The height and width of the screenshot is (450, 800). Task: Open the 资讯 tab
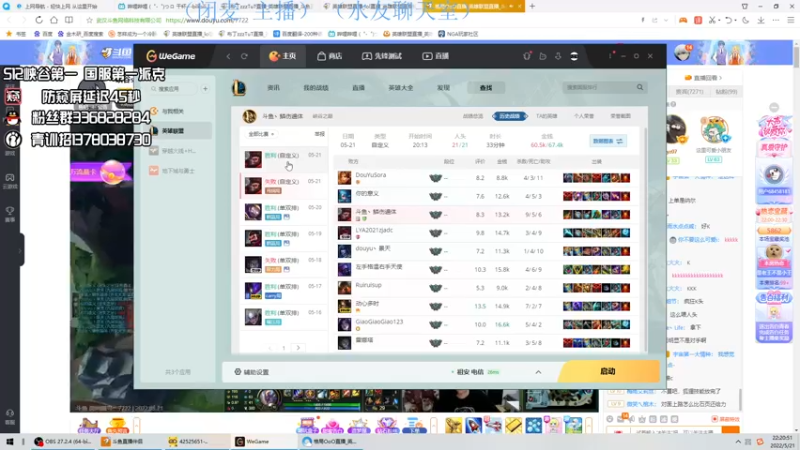[273, 88]
